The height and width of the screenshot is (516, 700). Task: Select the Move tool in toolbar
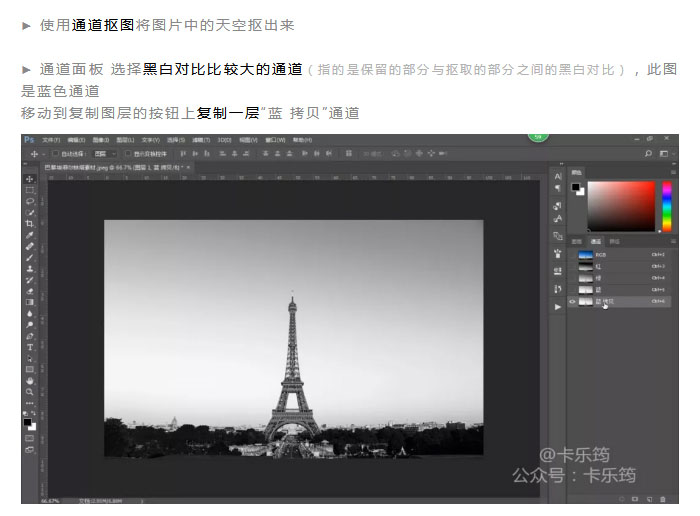pos(30,179)
